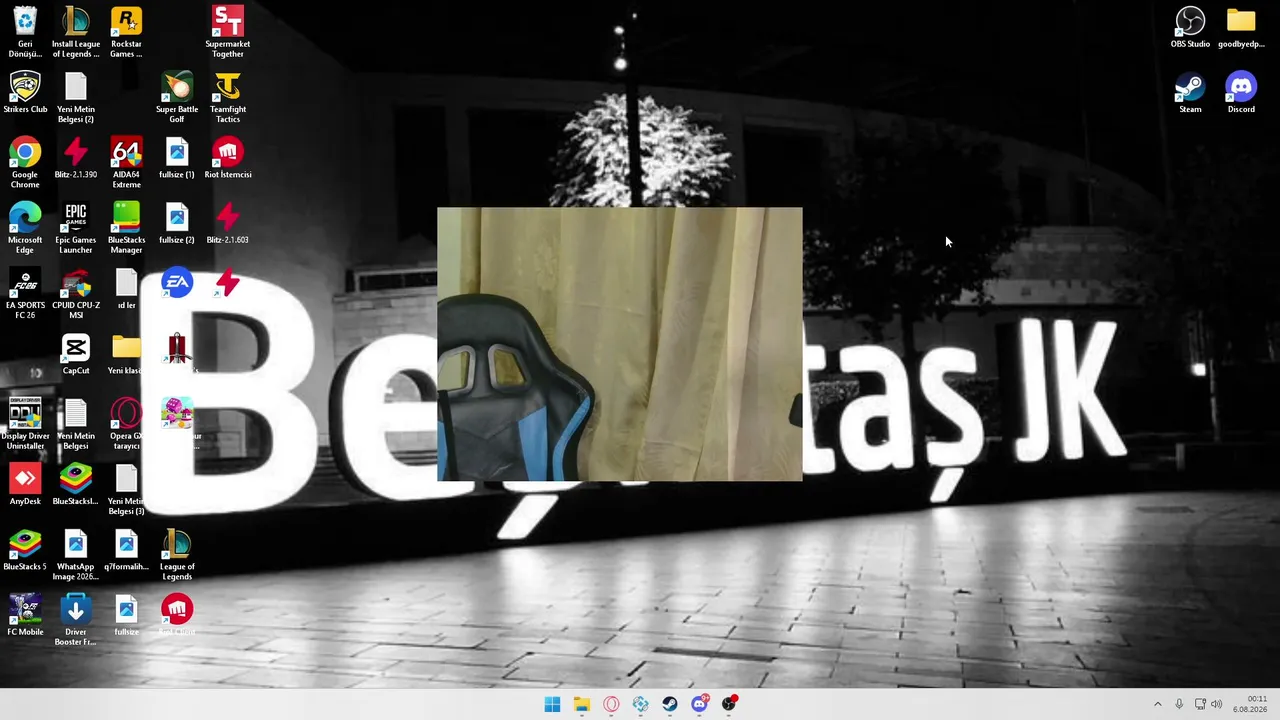Launch Steam from the desktop shortcut
This screenshot has width=1280, height=720.
coord(1190,93)
